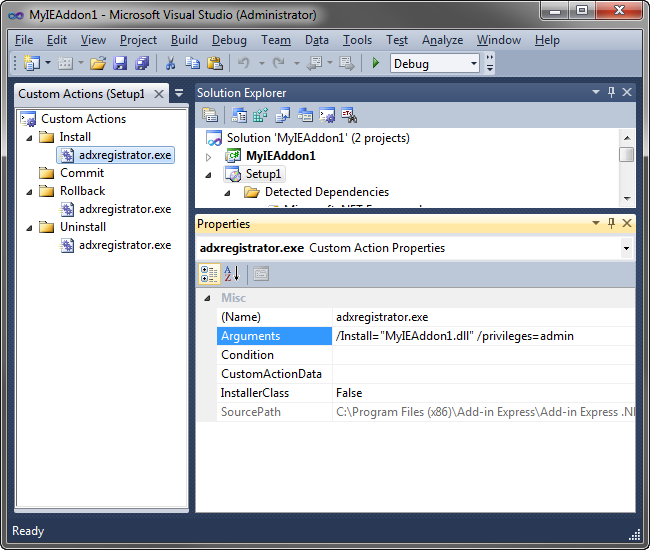This screenshot has width=650, height=550.
Task: Open the toolbar options overflow dropdown
Action: click(x=490, y=63)
